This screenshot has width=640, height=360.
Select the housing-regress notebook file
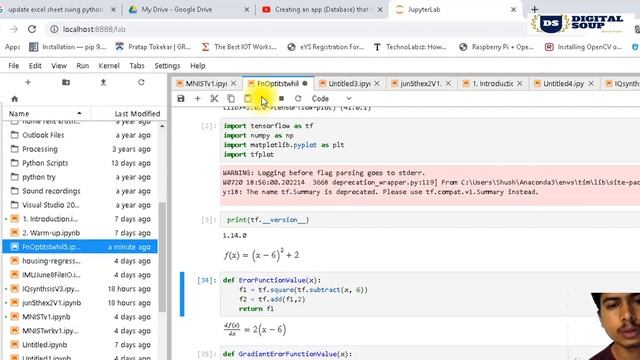point(80,261)
